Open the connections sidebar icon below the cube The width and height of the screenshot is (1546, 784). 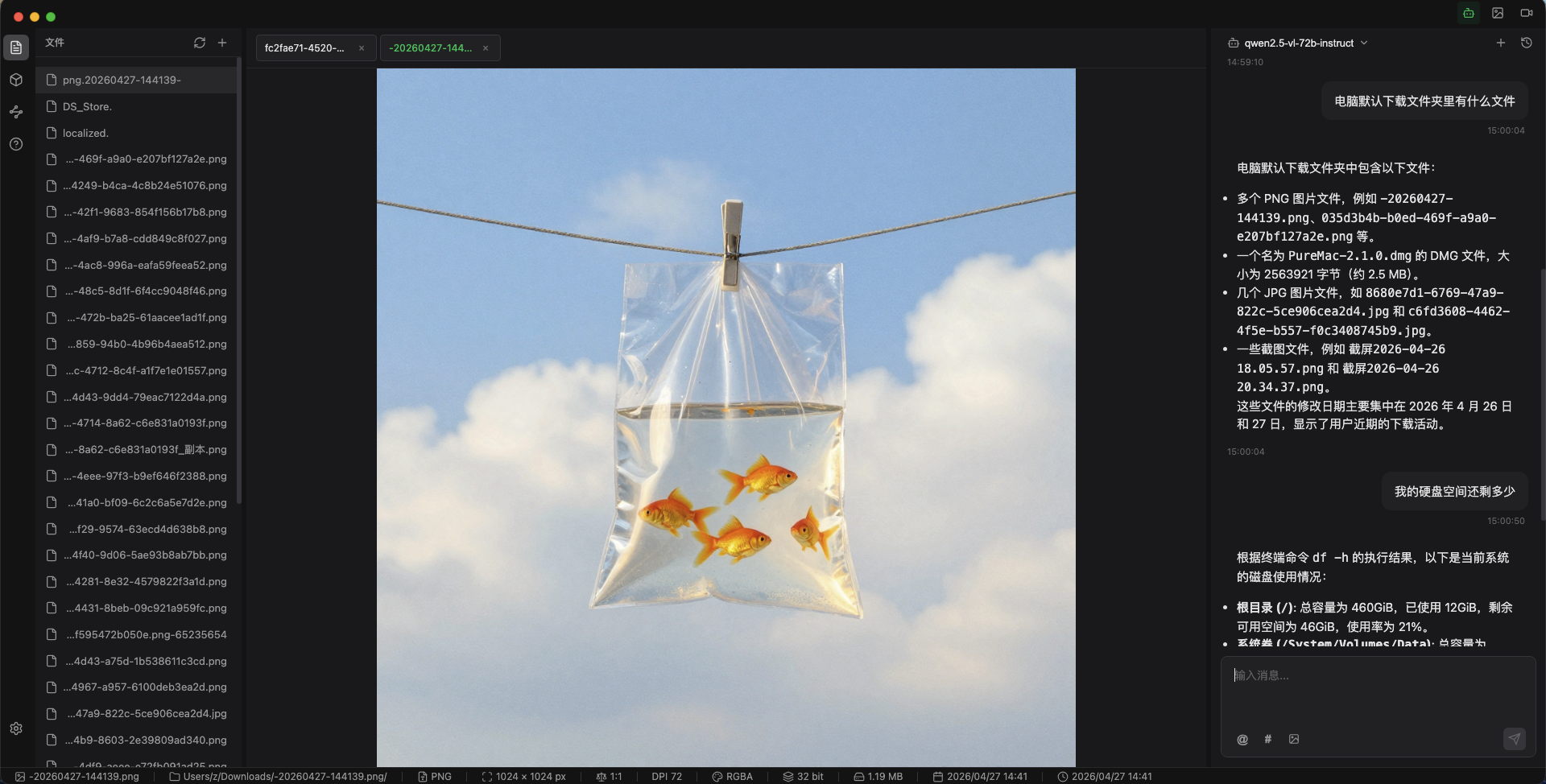[16, 112]
